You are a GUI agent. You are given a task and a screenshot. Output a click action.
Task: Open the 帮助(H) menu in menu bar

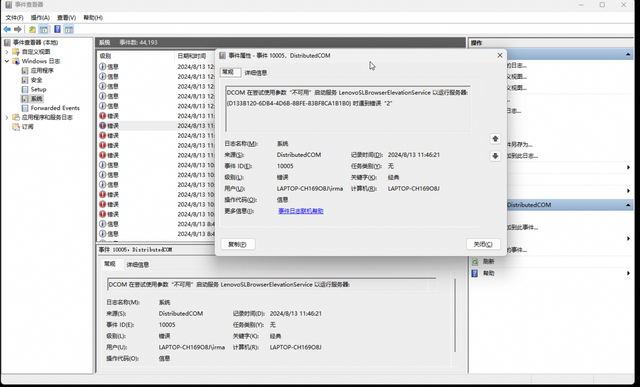[93, 18]
